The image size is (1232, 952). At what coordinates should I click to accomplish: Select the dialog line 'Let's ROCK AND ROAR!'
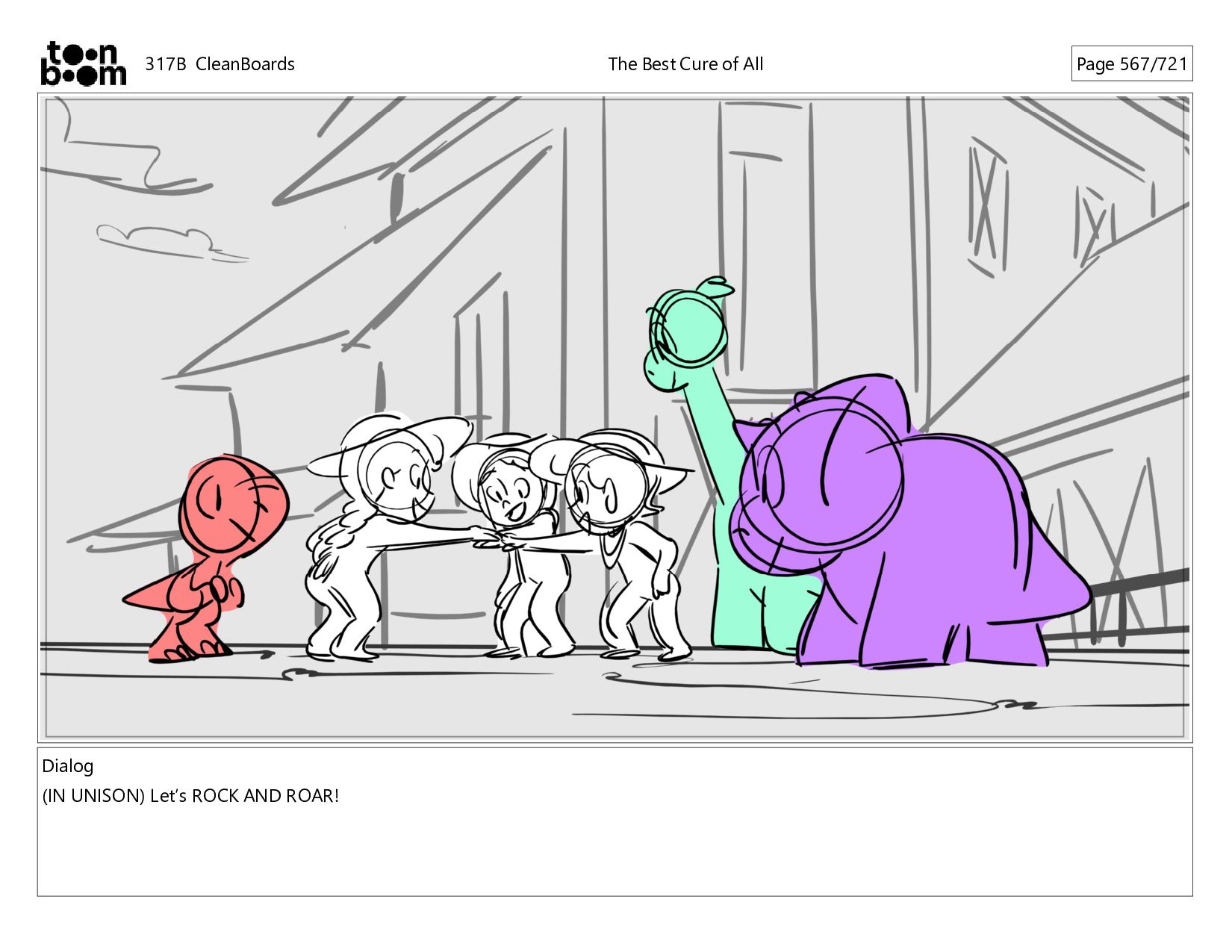244,796
